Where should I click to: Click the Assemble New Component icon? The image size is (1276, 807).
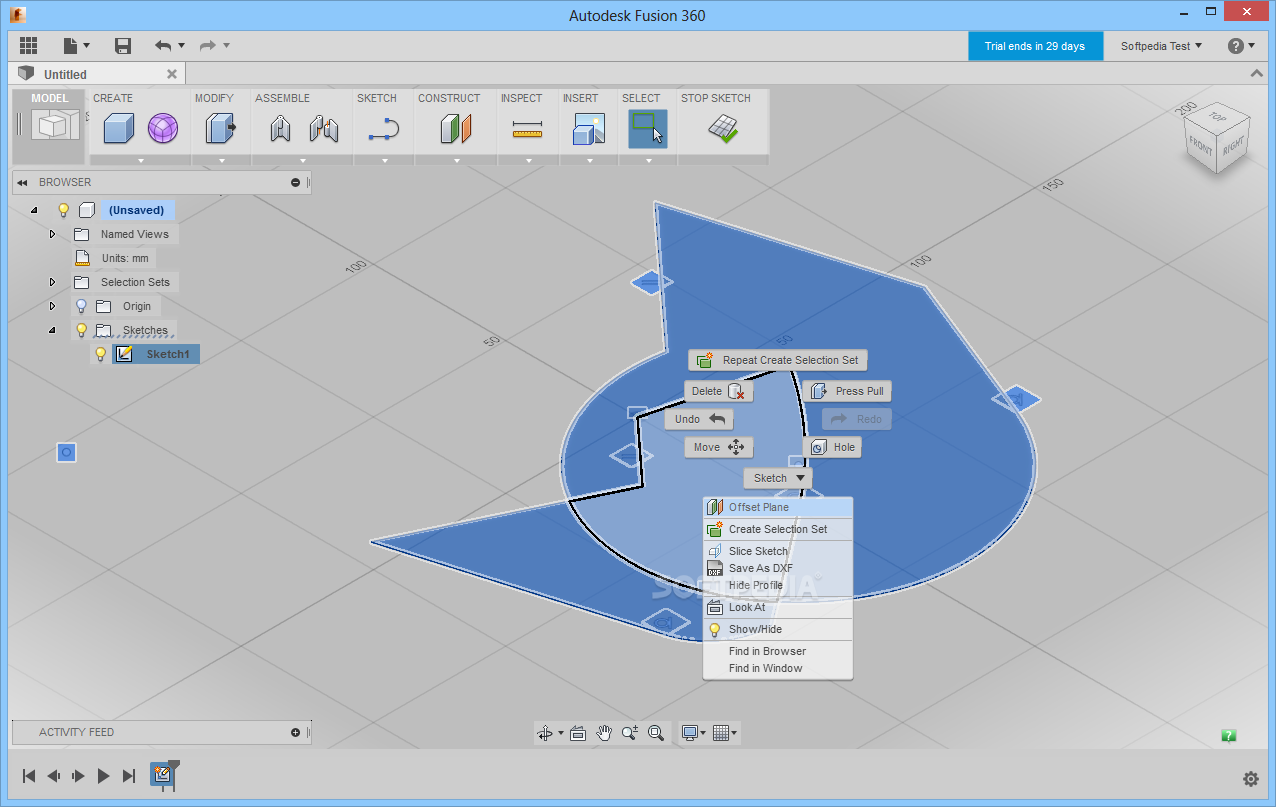[x=280, y=128]
